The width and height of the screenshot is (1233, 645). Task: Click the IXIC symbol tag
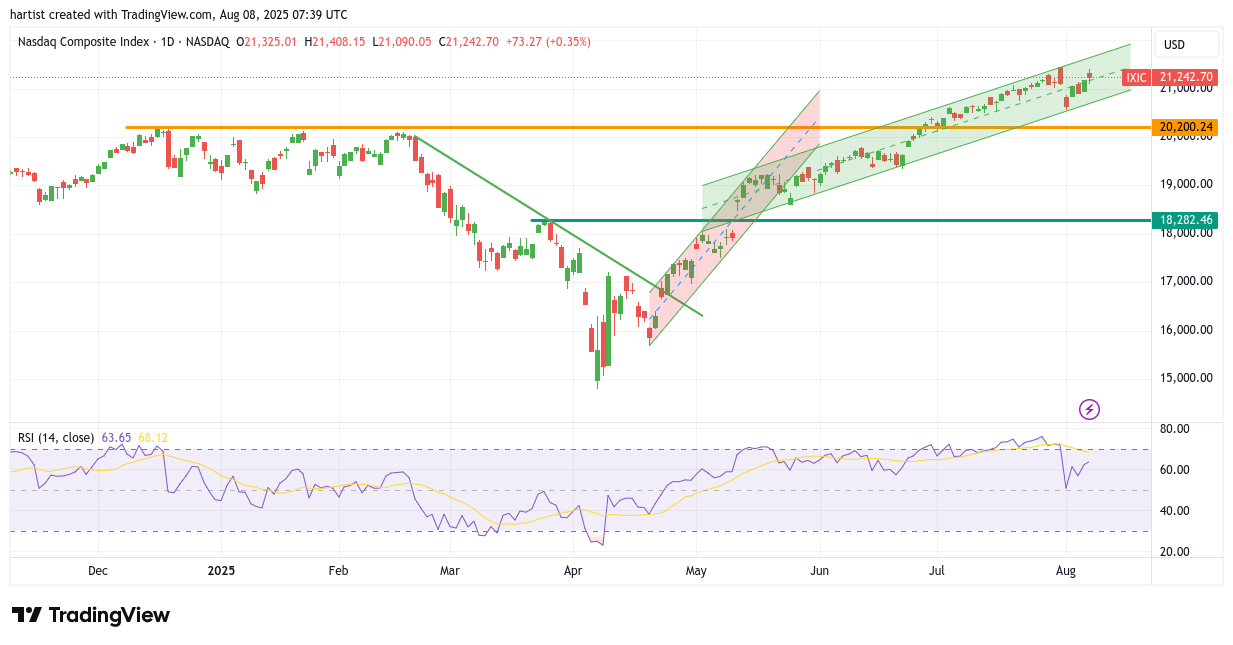point(1136,77)
